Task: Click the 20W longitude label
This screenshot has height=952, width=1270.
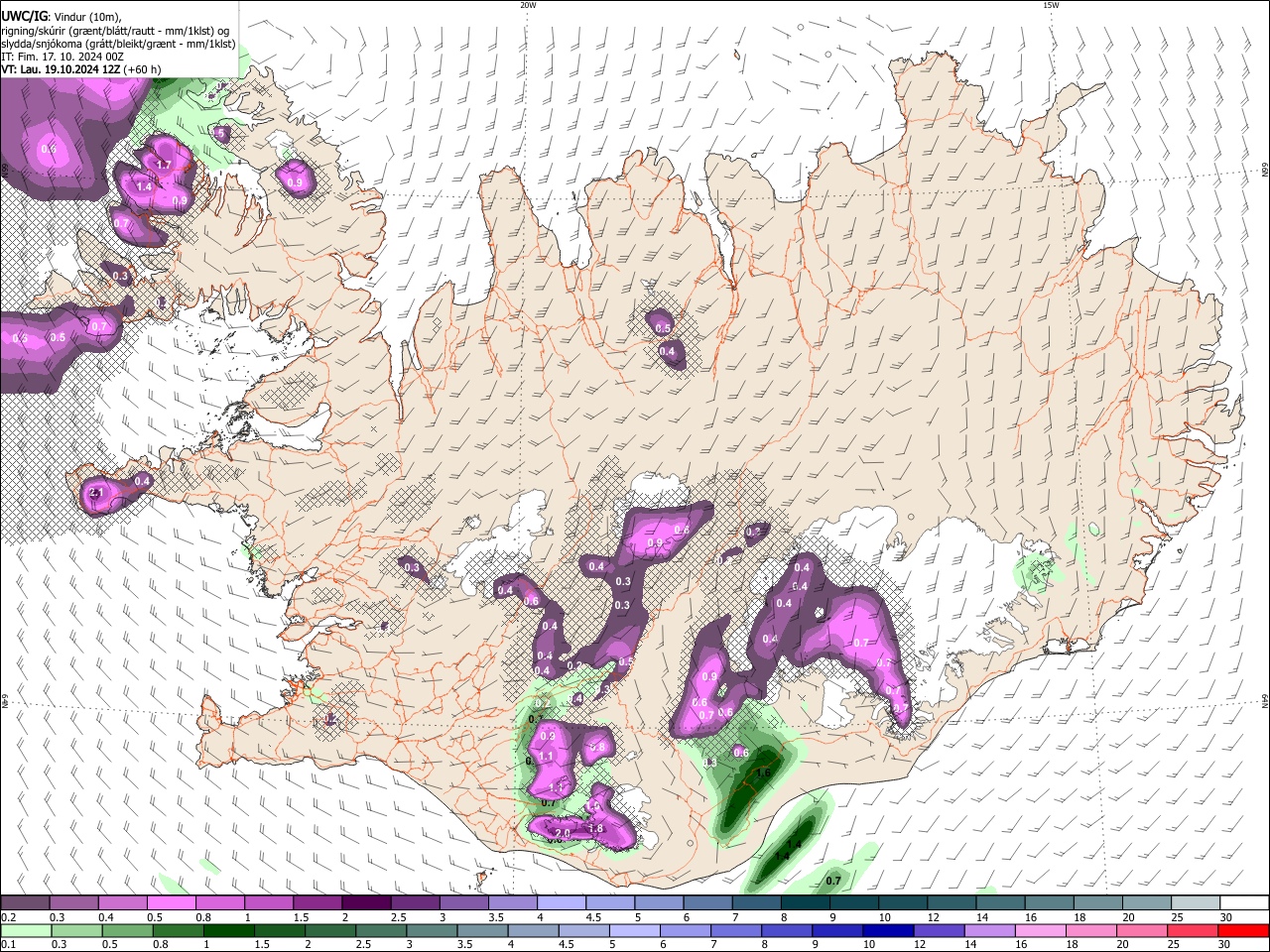Action: click(528, 5)
